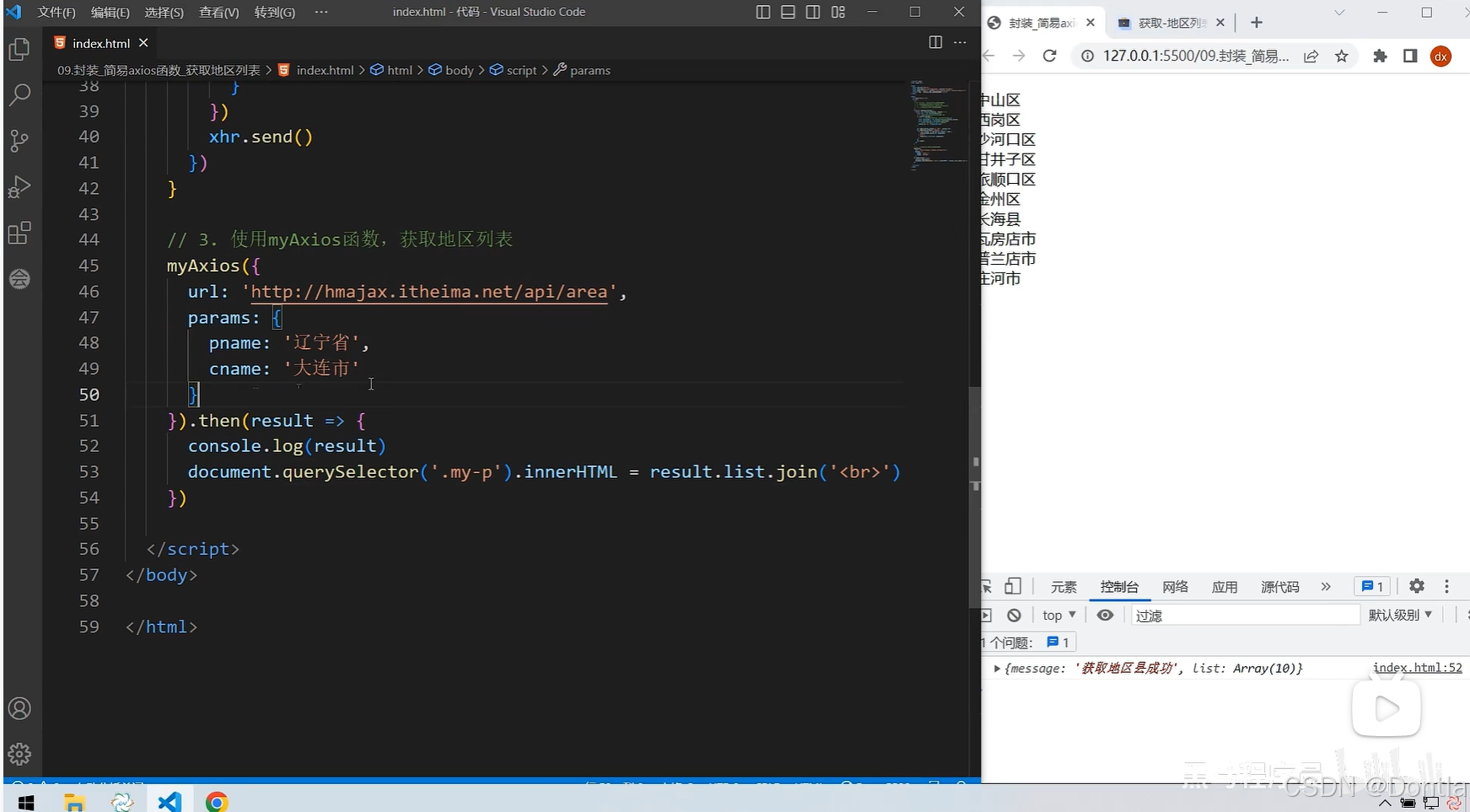Image resolution: width=1470 pixels, height=812 pixels.
Task: Open the Run and Debug view
Action: (x=19, y=187)
